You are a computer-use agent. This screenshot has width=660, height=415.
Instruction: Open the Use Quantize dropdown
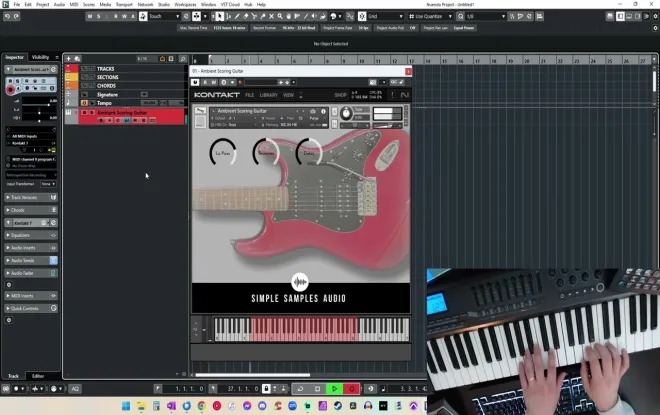coord(430,16)
